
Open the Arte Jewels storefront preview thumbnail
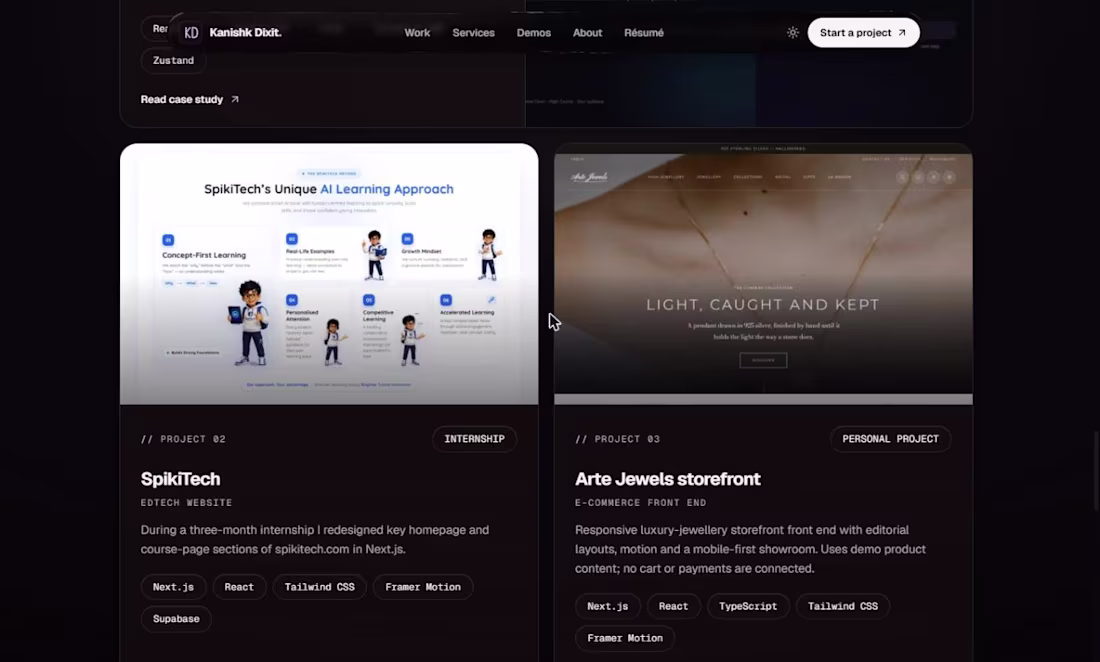click(x=763, y=273)
